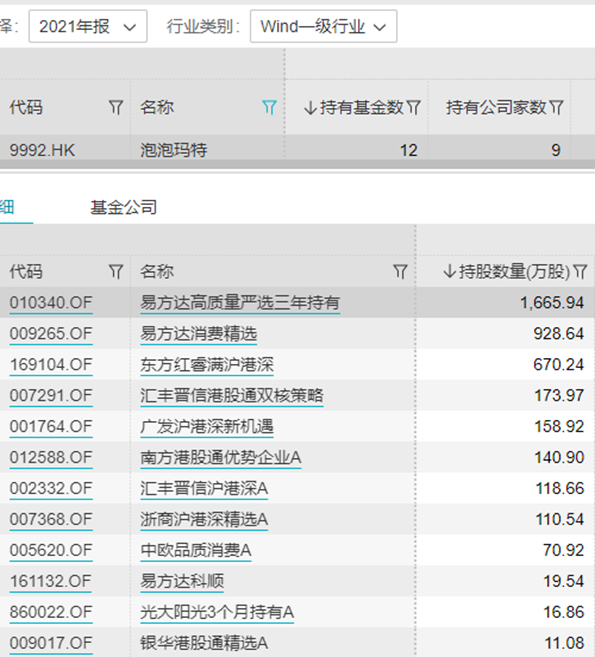Screen dimensions: 595x657
Task: Open fund link 易方达高质量严选三年持有
Action: (240, 303)
